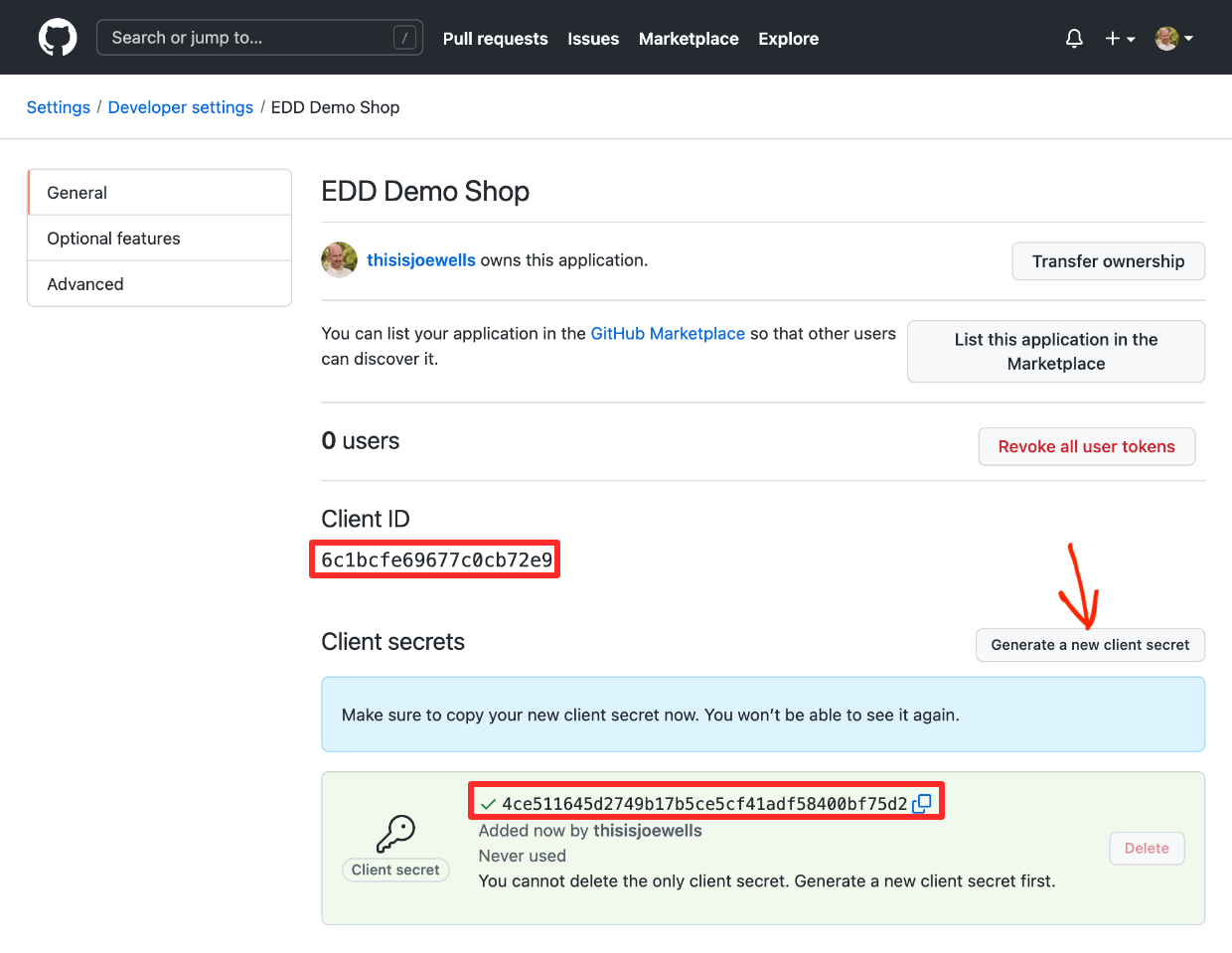Open the user avatar menu
The image size is (1232, 953).
click(x=1174, y=39)
